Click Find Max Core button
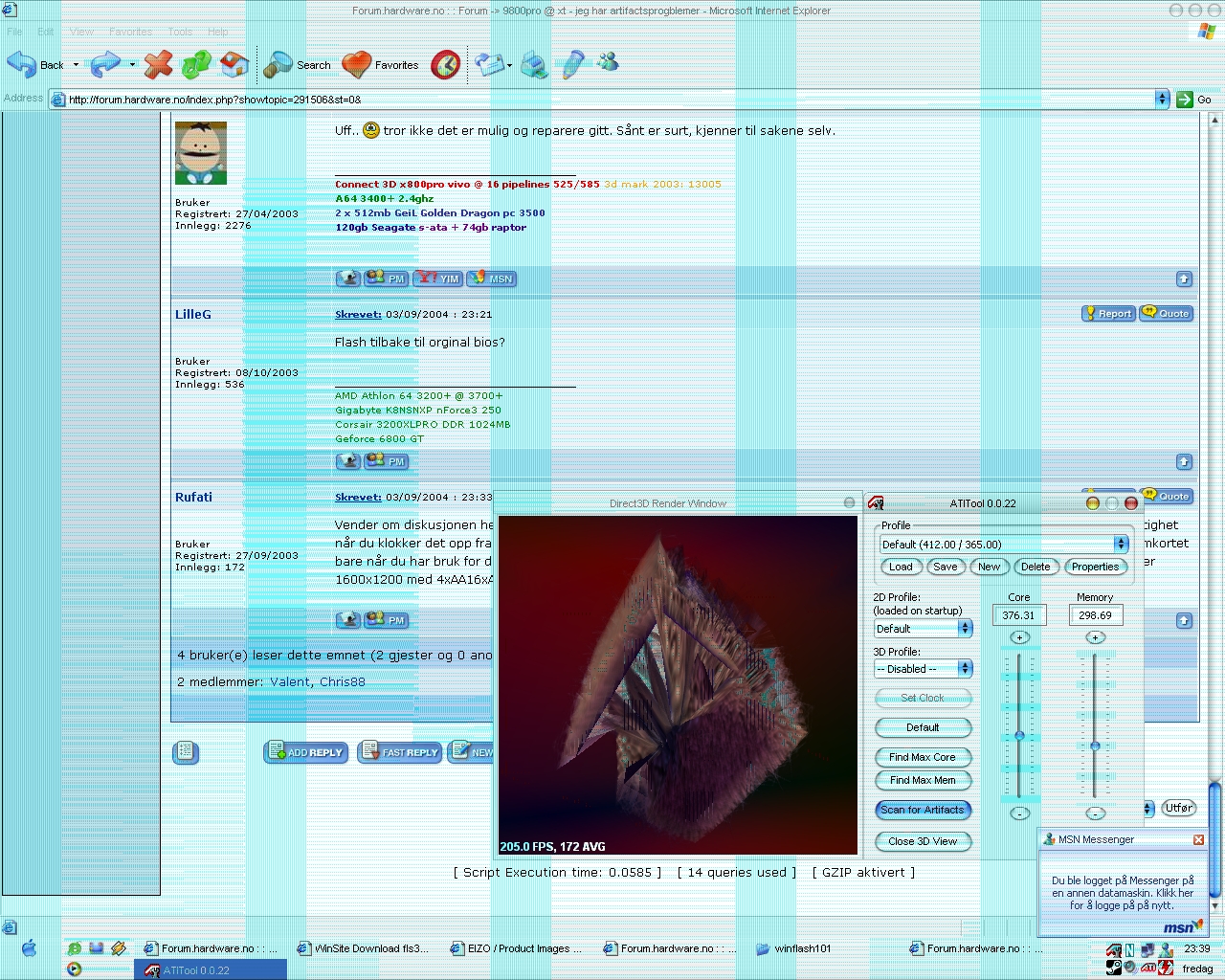 tap(923, 756)
